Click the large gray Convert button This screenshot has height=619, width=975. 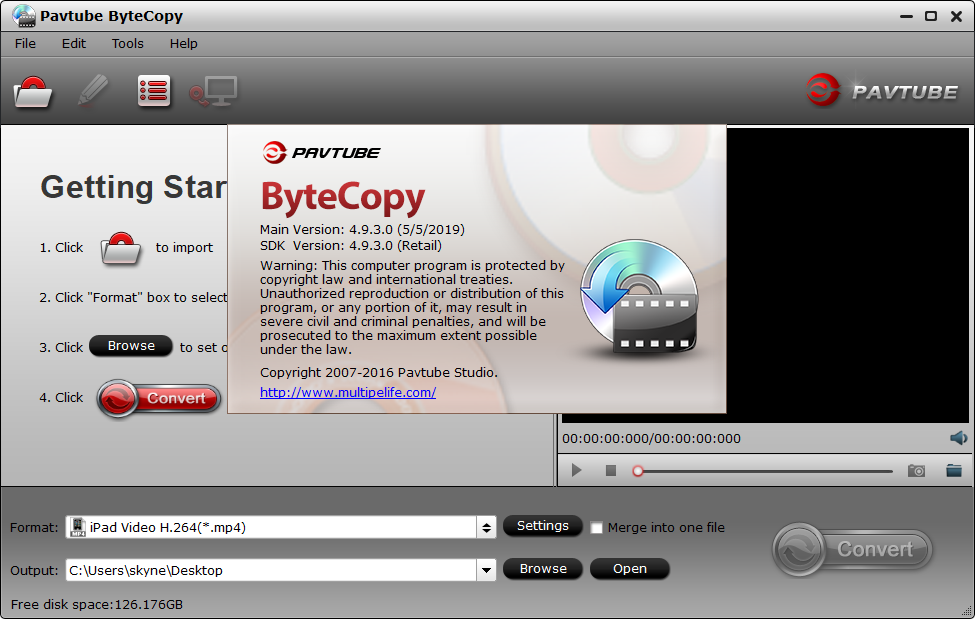pyautogui.click(x=852, y=549)
